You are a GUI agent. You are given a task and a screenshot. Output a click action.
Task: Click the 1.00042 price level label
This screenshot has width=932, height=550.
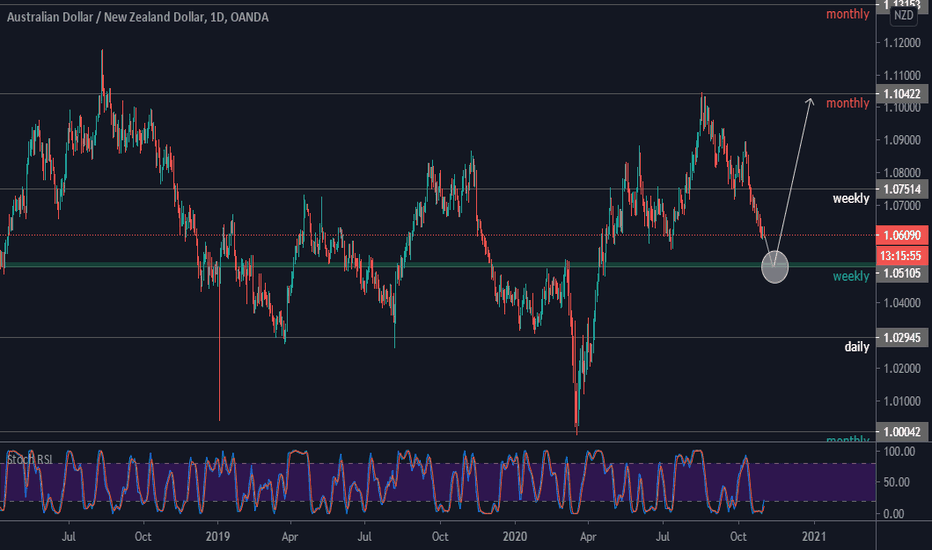tap(902, 432)
